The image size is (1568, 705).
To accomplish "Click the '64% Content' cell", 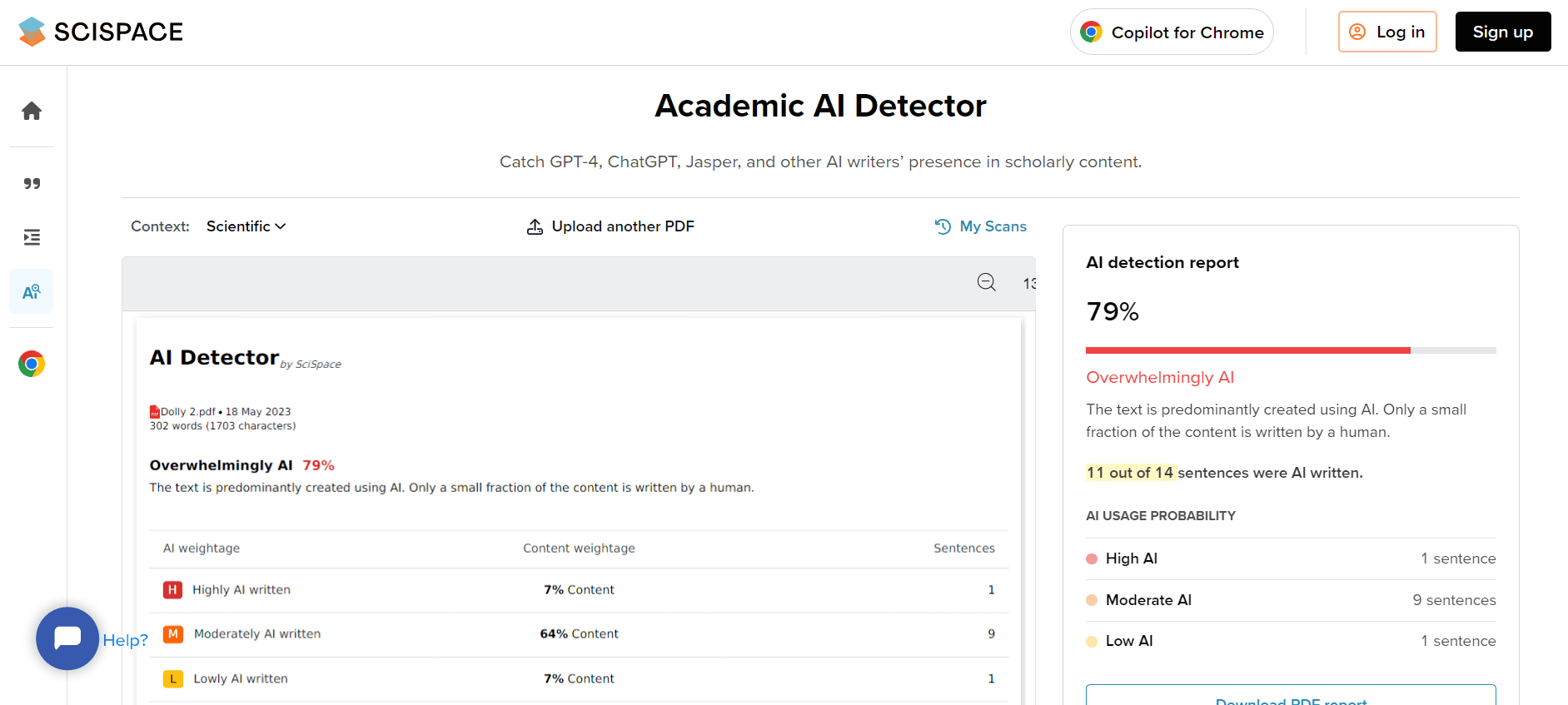I will (580, 633).
